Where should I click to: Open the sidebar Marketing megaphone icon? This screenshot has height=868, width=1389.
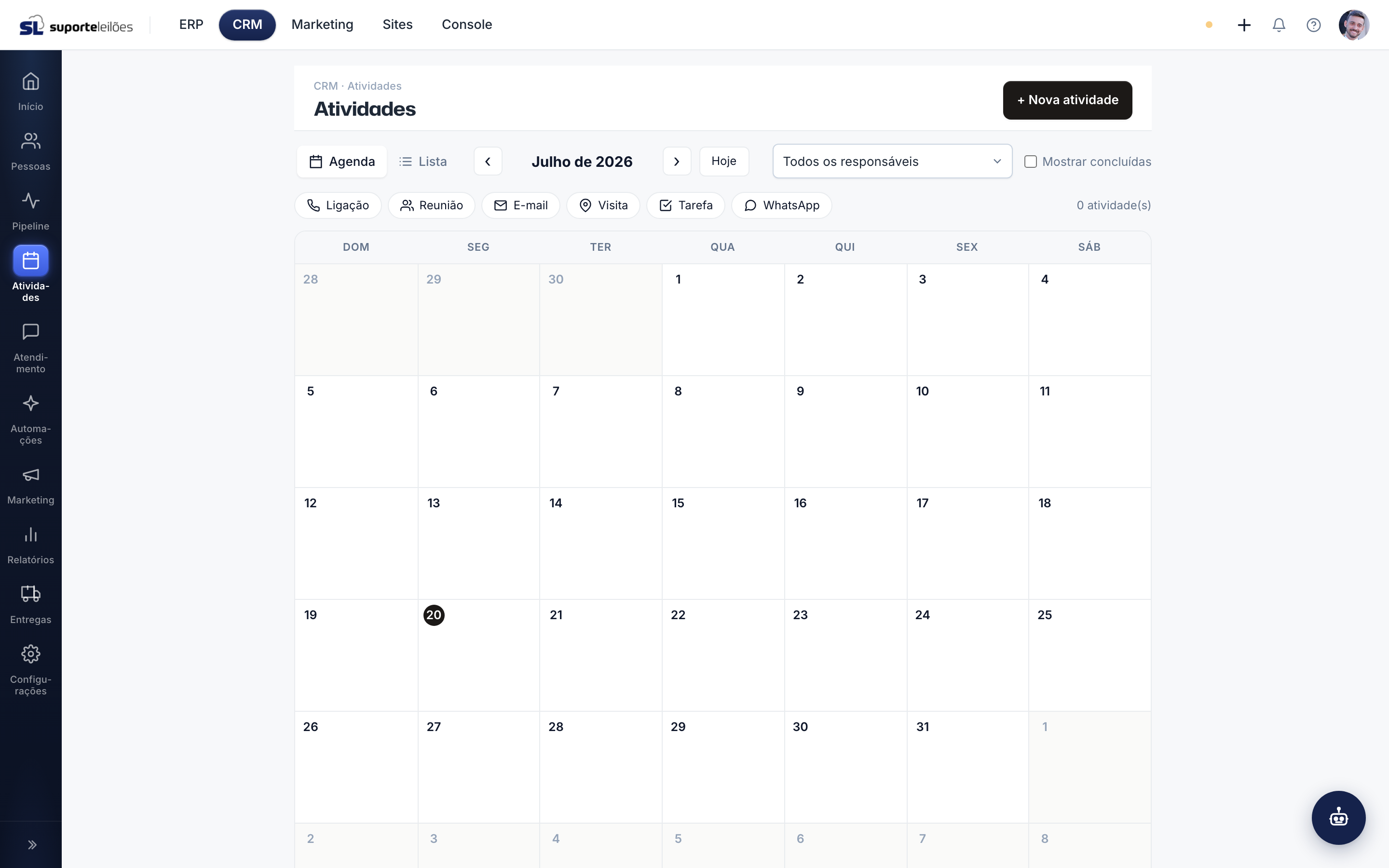coord(30,475)
